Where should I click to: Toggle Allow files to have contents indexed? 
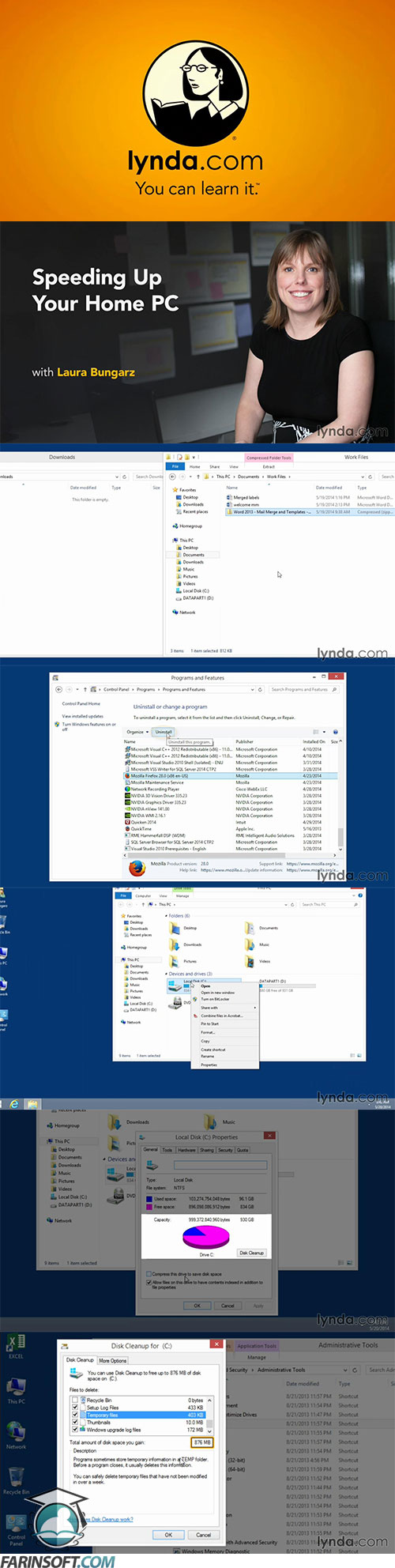point(149,1282)
